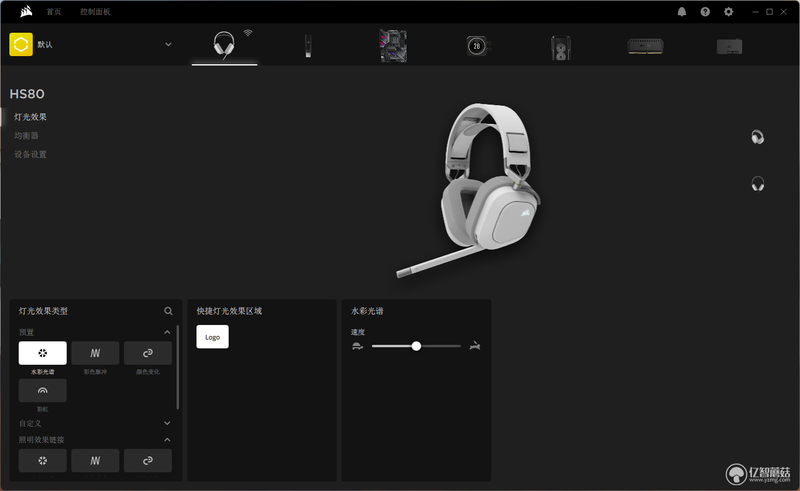Select the liquid cooler showing 28
The image size is (800, 491).
click(478, 46)
